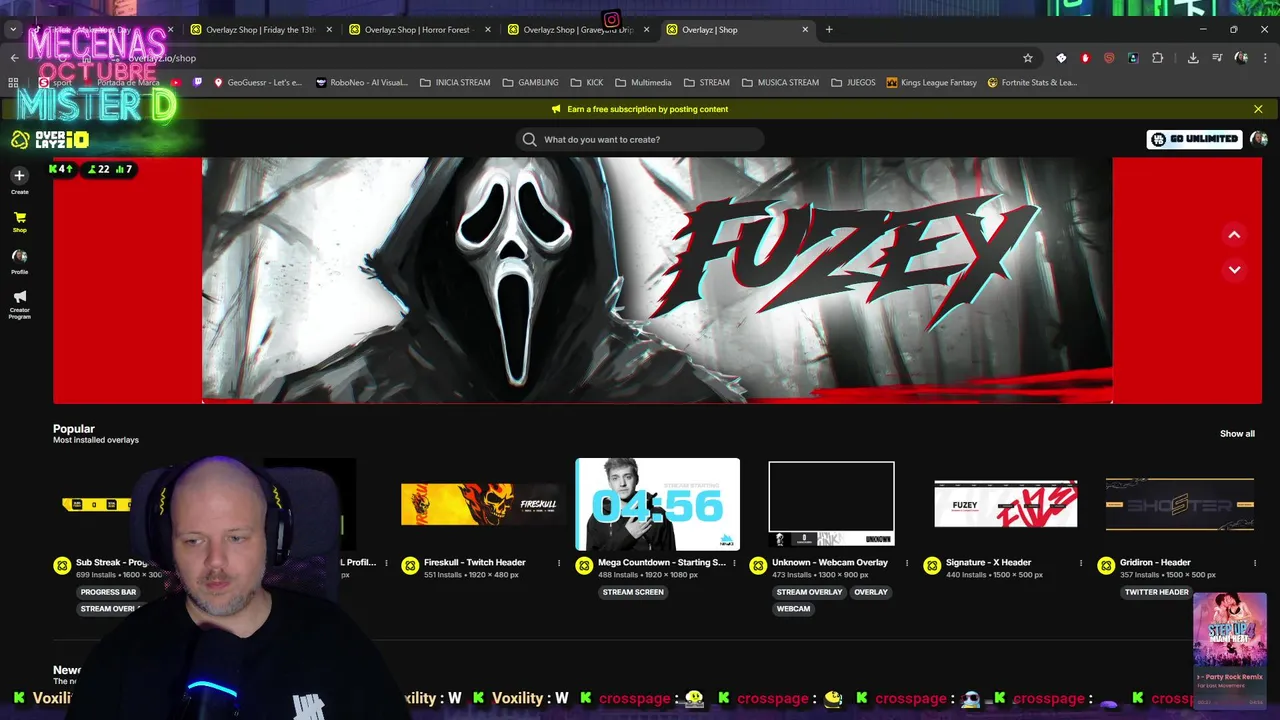Open the user avatar next to Go Unlimited
1280x720 pixels.
pos(1259,139)
